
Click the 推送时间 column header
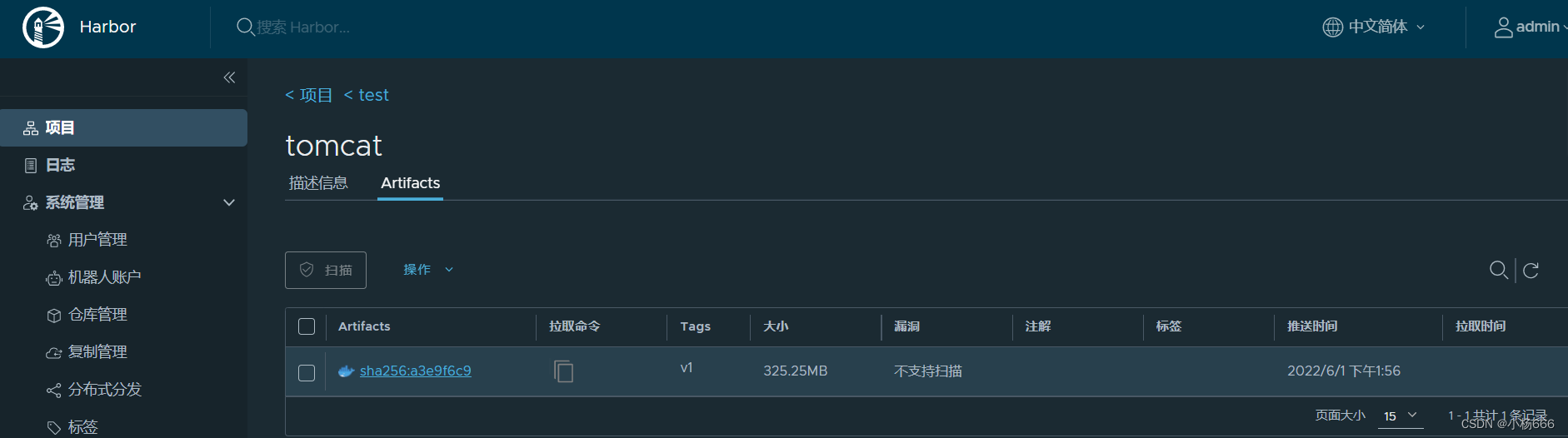[x=1312, y=326]
